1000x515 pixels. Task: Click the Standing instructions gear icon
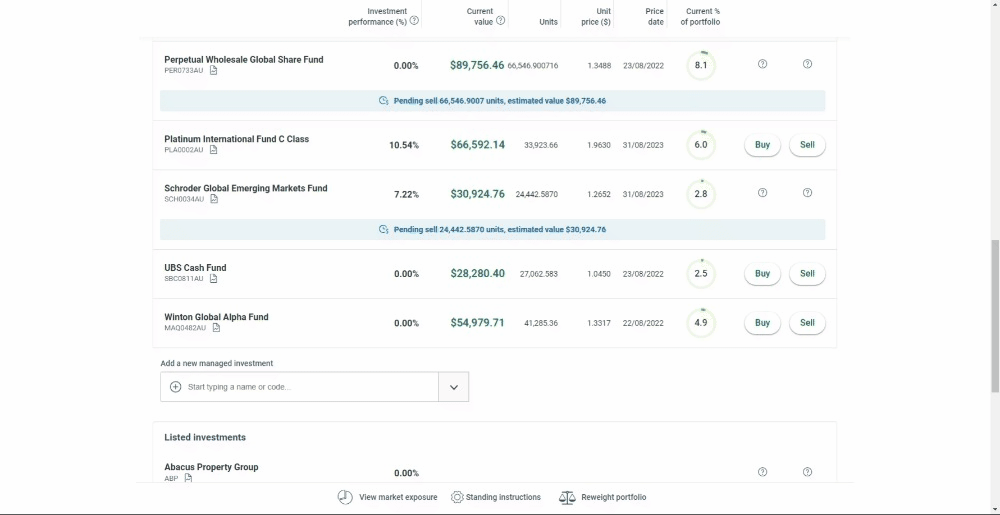click(457, 497)
